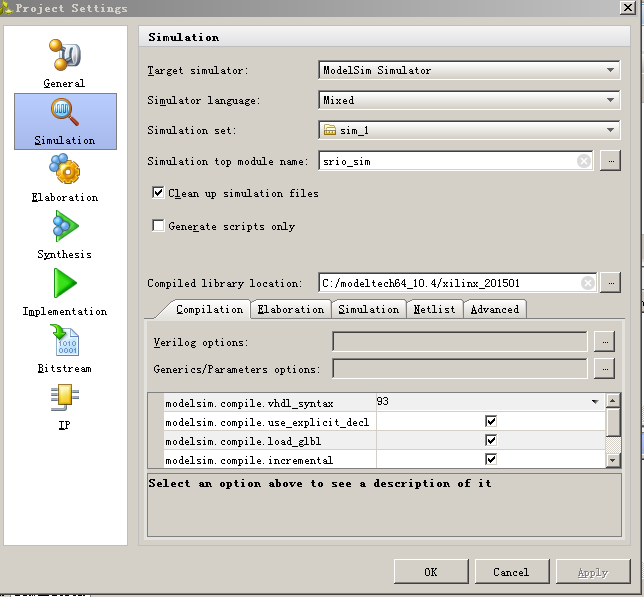Open the Simulator language dropdown
The width and height of the screenshot is (644, 597).
point(469,100)
